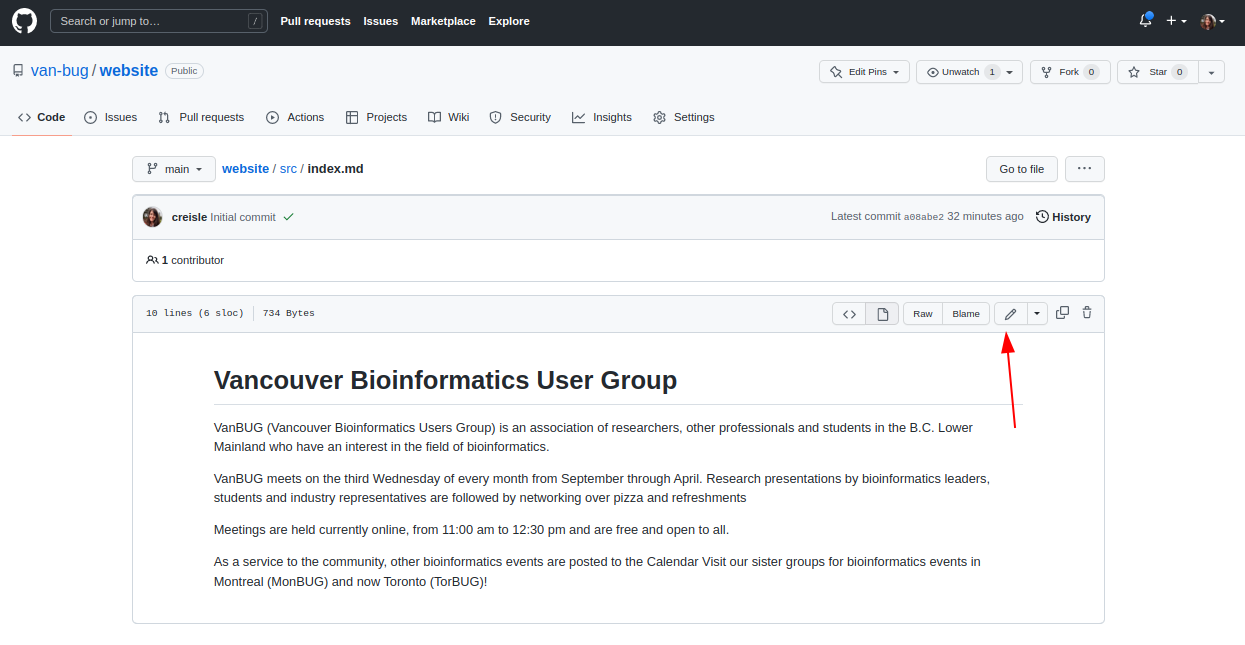Click the index.md file name
This screenshot has height=645, width=1245.
pos(335,169)
